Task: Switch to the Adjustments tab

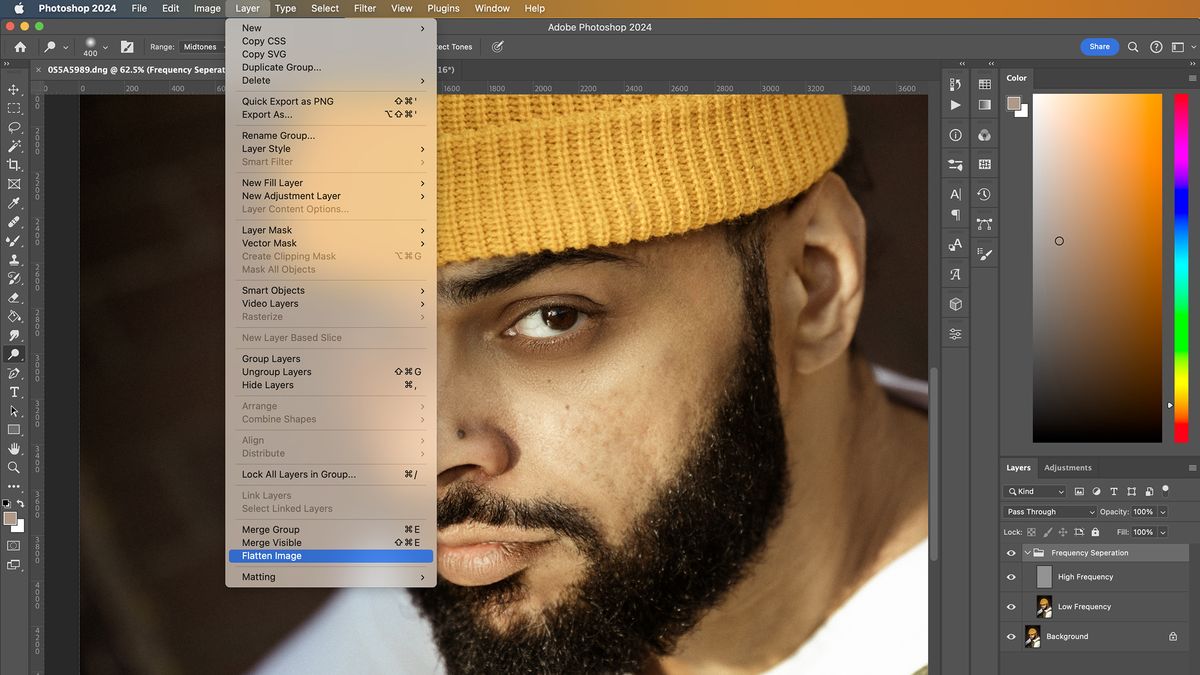Action: tap(1068, 467)
